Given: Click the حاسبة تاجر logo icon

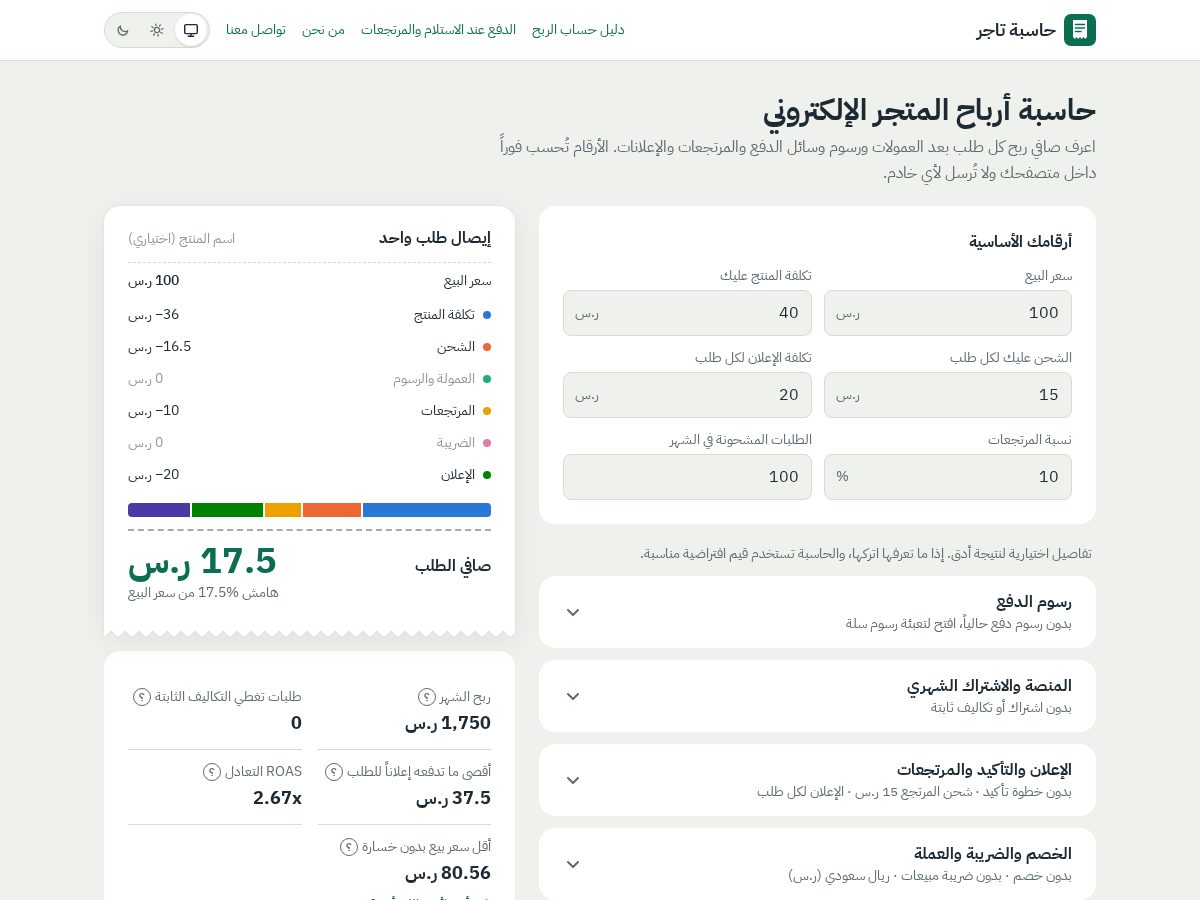Looking at the screenshot, I should (1080, 30).
